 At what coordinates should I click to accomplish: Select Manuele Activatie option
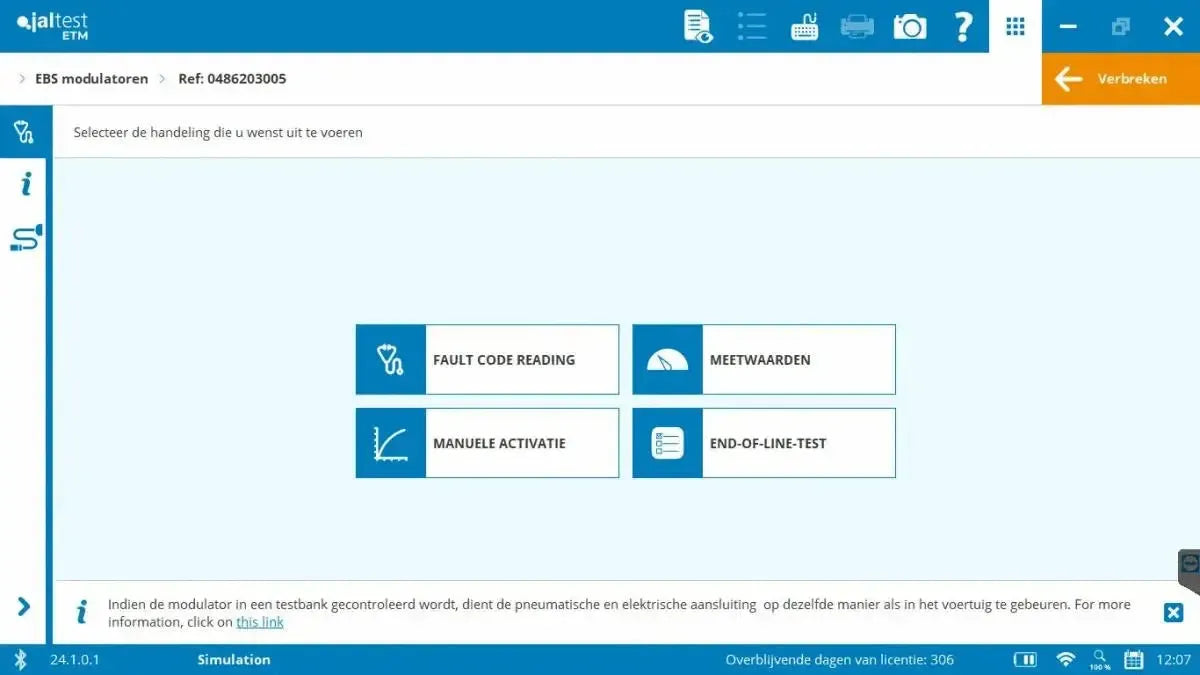click(x=487, y=443)
